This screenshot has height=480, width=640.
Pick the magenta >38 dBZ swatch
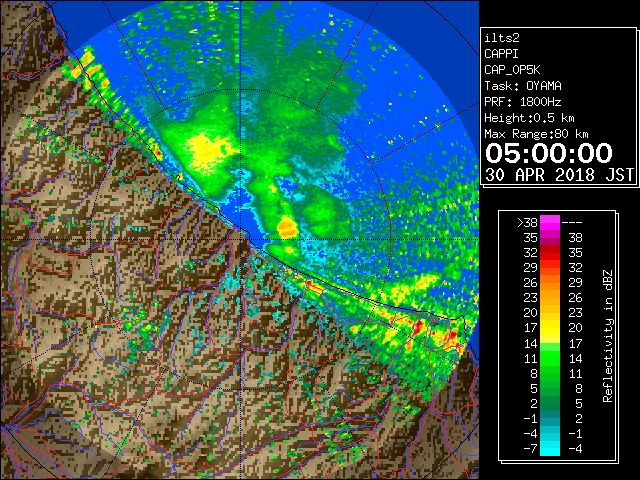pyautogui.click(x=550, y=223)
